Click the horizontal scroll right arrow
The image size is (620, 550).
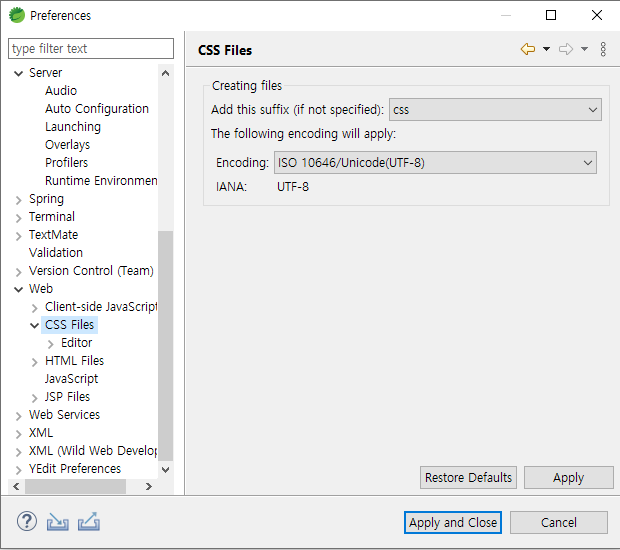tap(149, 486)
